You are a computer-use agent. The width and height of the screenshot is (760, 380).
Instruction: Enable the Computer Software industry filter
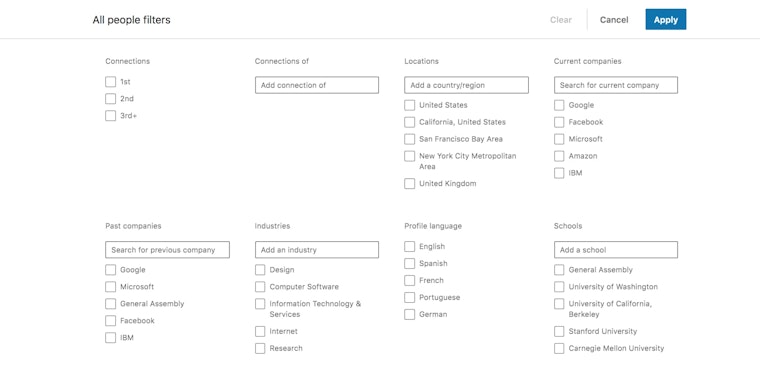coord(260,287)
